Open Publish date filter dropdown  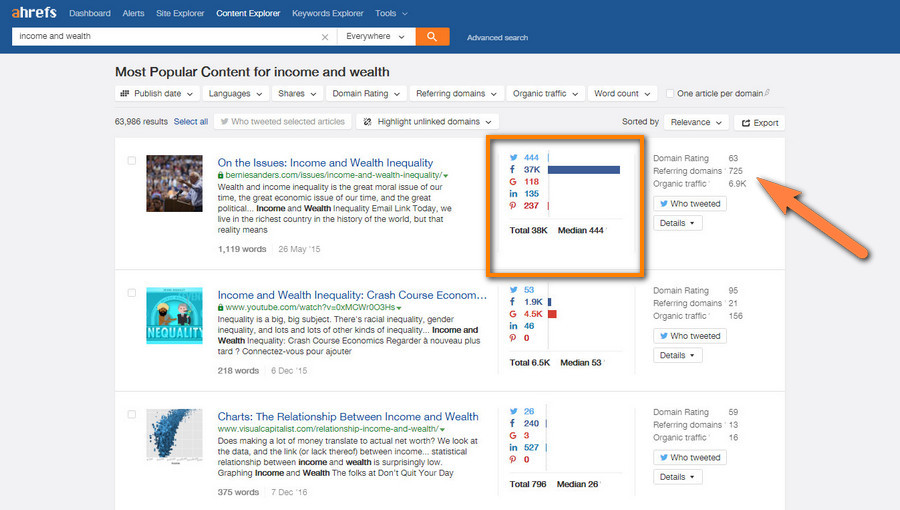pos(157,94)
